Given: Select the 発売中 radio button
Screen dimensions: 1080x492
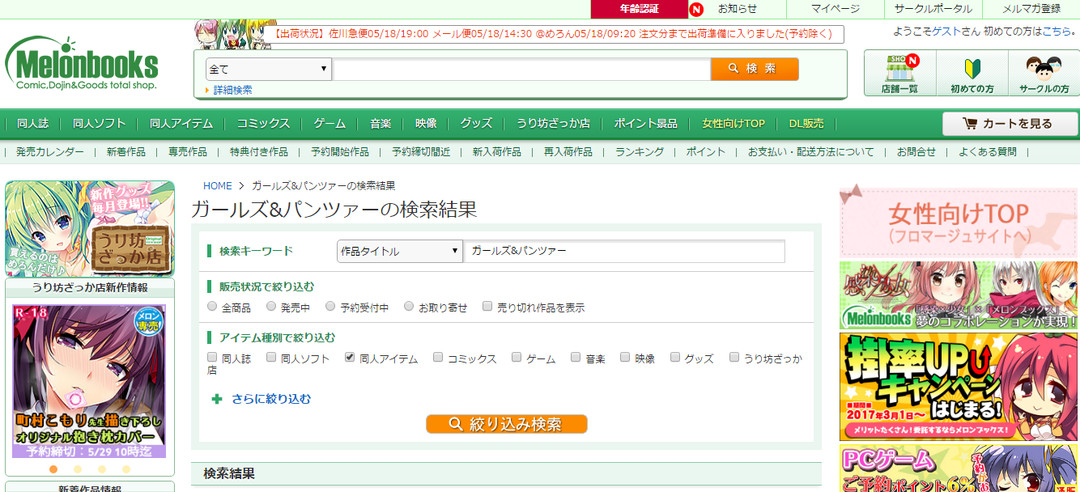Looking at the screenshot, I should coord(273,307).
